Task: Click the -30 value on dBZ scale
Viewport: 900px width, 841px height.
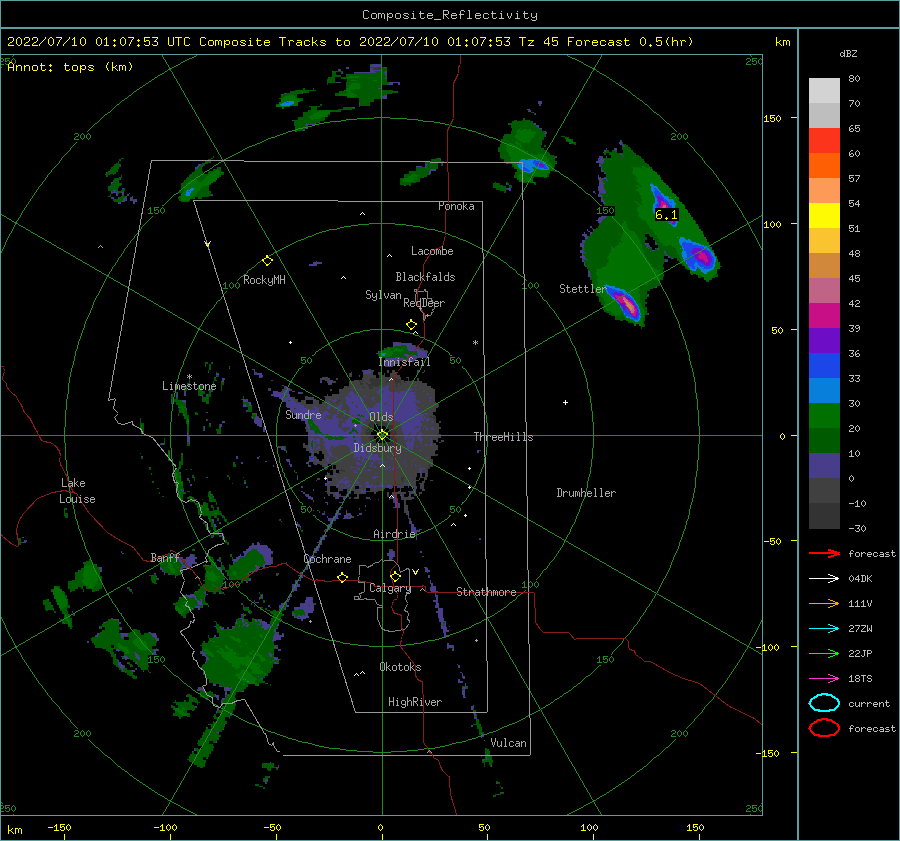Action: [x=857, y=528]
